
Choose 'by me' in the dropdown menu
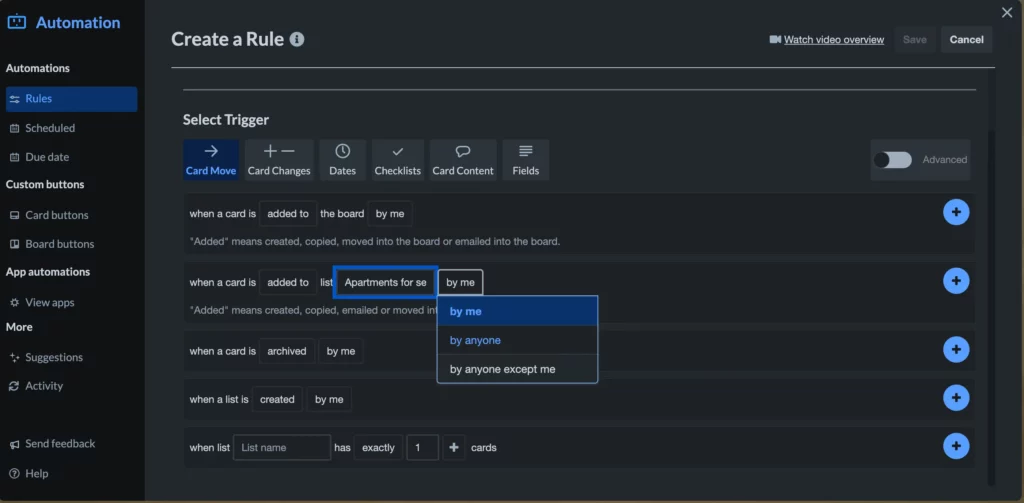click(517, 312)
